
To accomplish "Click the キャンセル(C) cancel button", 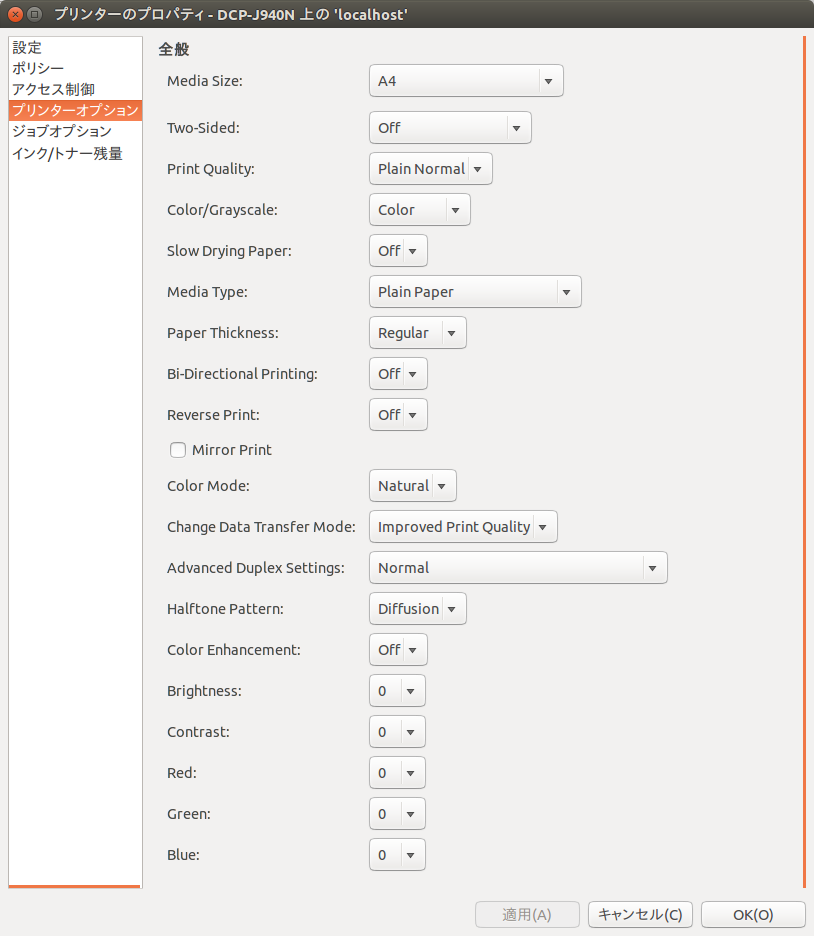I will (640, 915).
